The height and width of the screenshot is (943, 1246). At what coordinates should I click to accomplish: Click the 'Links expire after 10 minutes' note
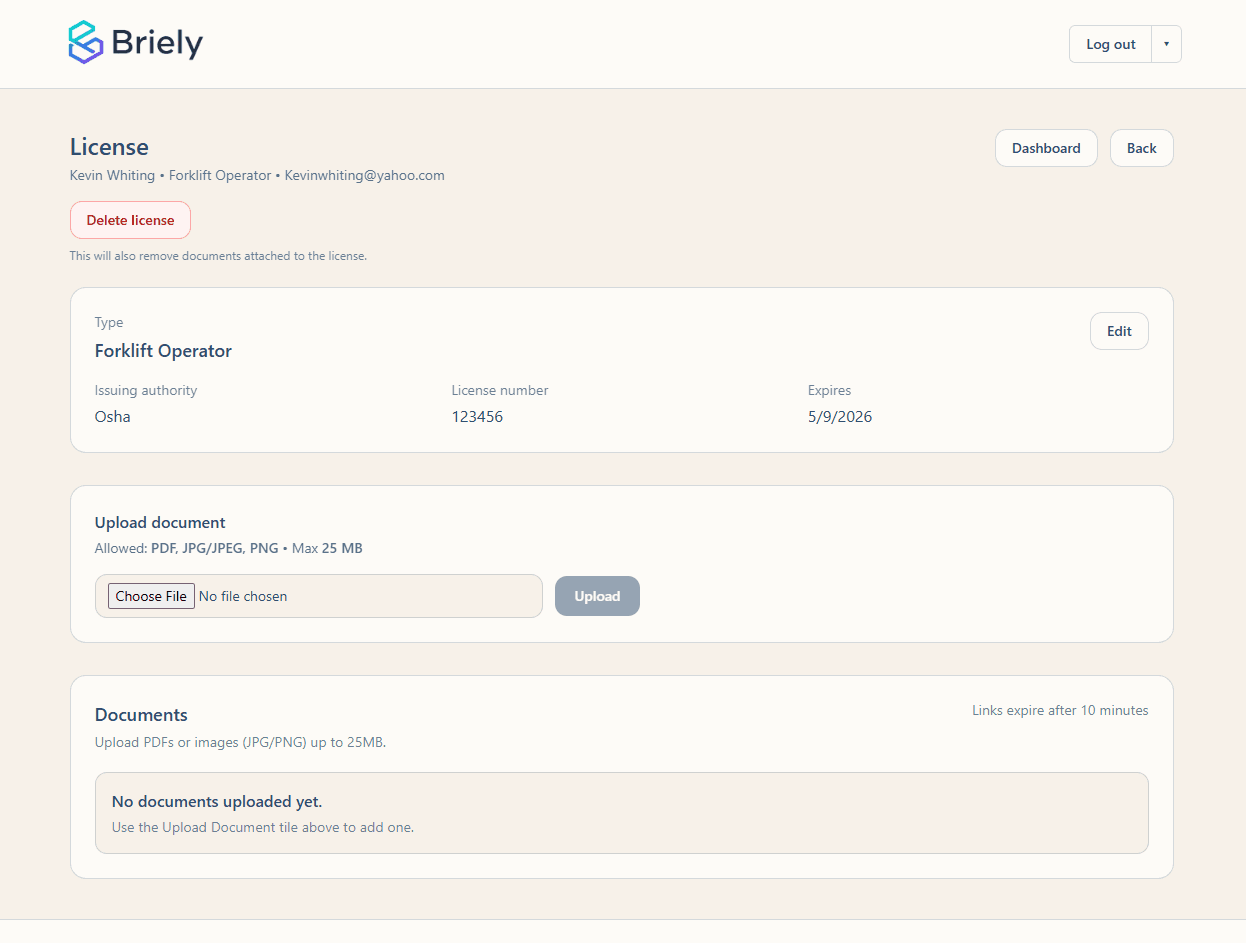tap(1060, 711)
